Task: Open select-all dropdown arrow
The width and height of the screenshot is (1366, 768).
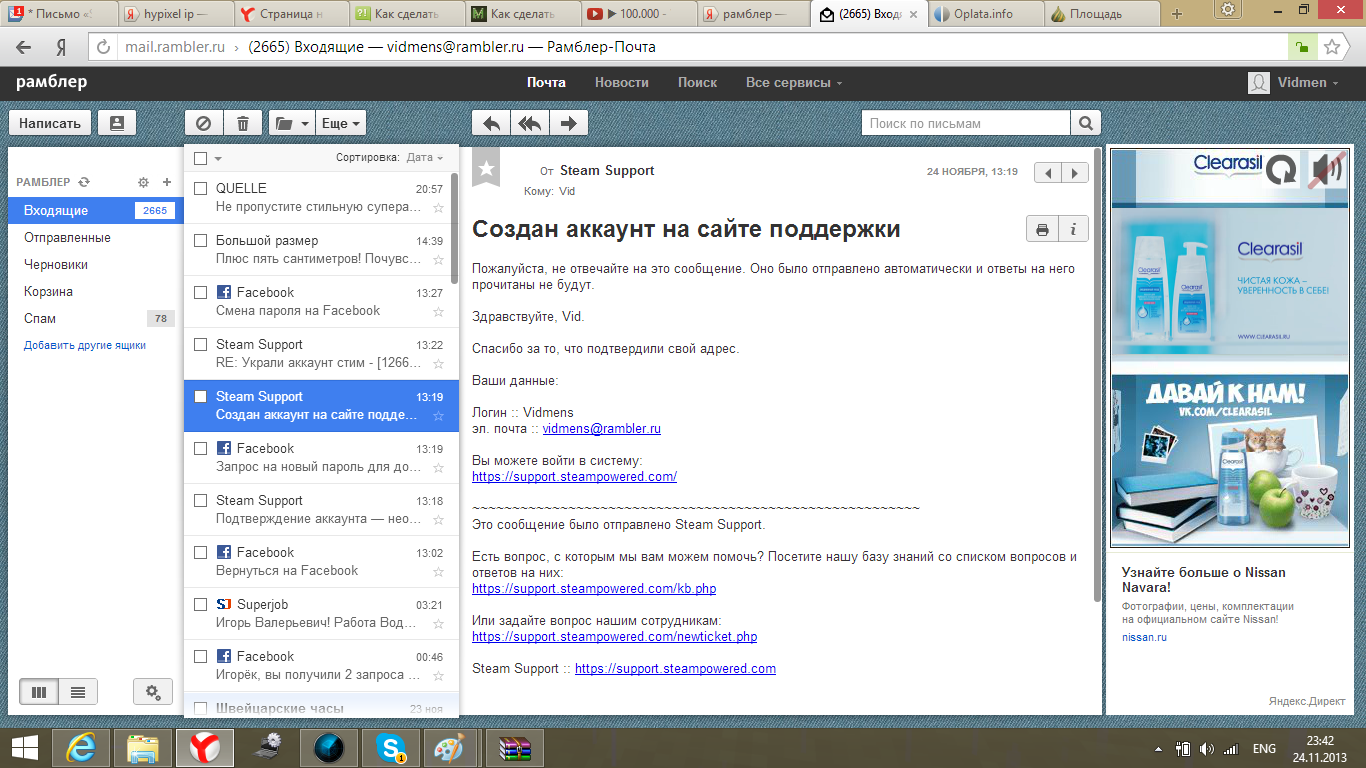Action: click(x=218, y=158)
